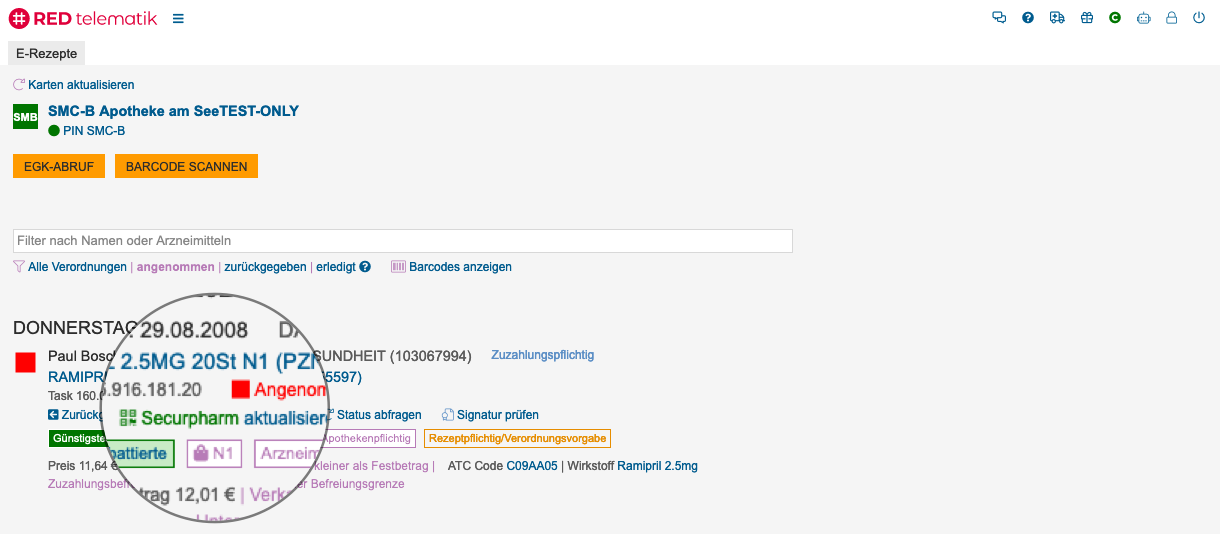Click the red status square beside Paul
The height and width of the screenshot is (534, 1220).
pos(26,362)
